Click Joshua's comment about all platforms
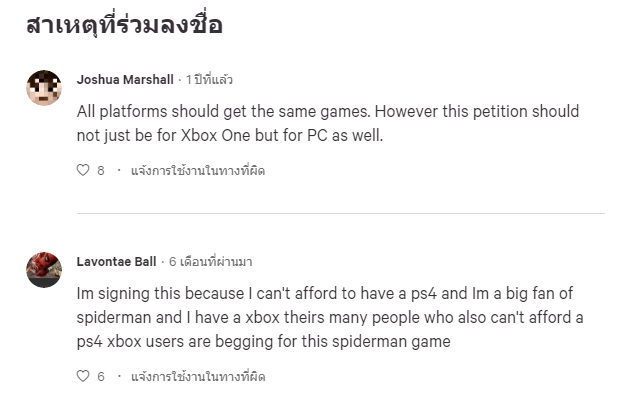 tap(328, 123)
